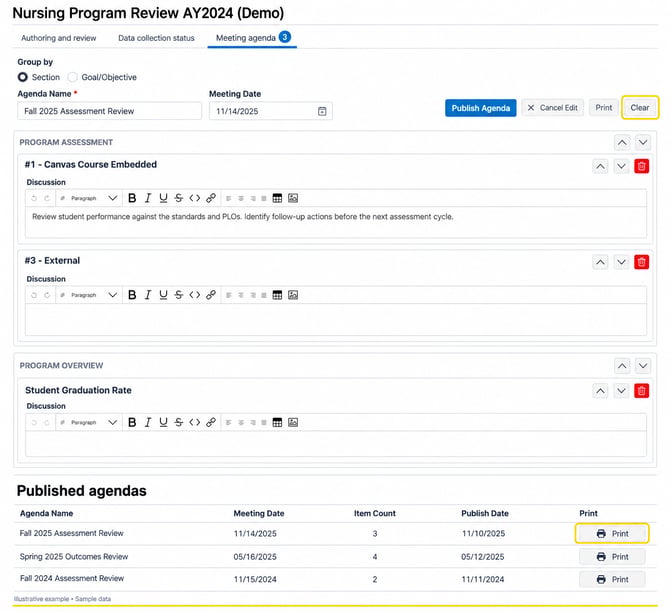The height and width of the screenshot is (612, 670).
Task: Click into Student Graduation Rate discussion area
Action: [x=336, y=444]
